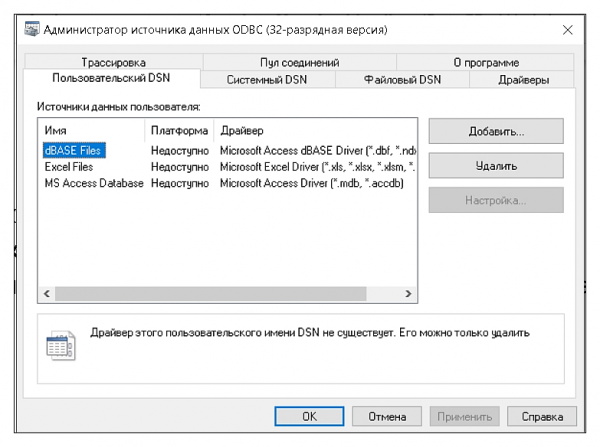
Task: Click the Microsoft Excel Driver cell
Action: click(318, 167)
